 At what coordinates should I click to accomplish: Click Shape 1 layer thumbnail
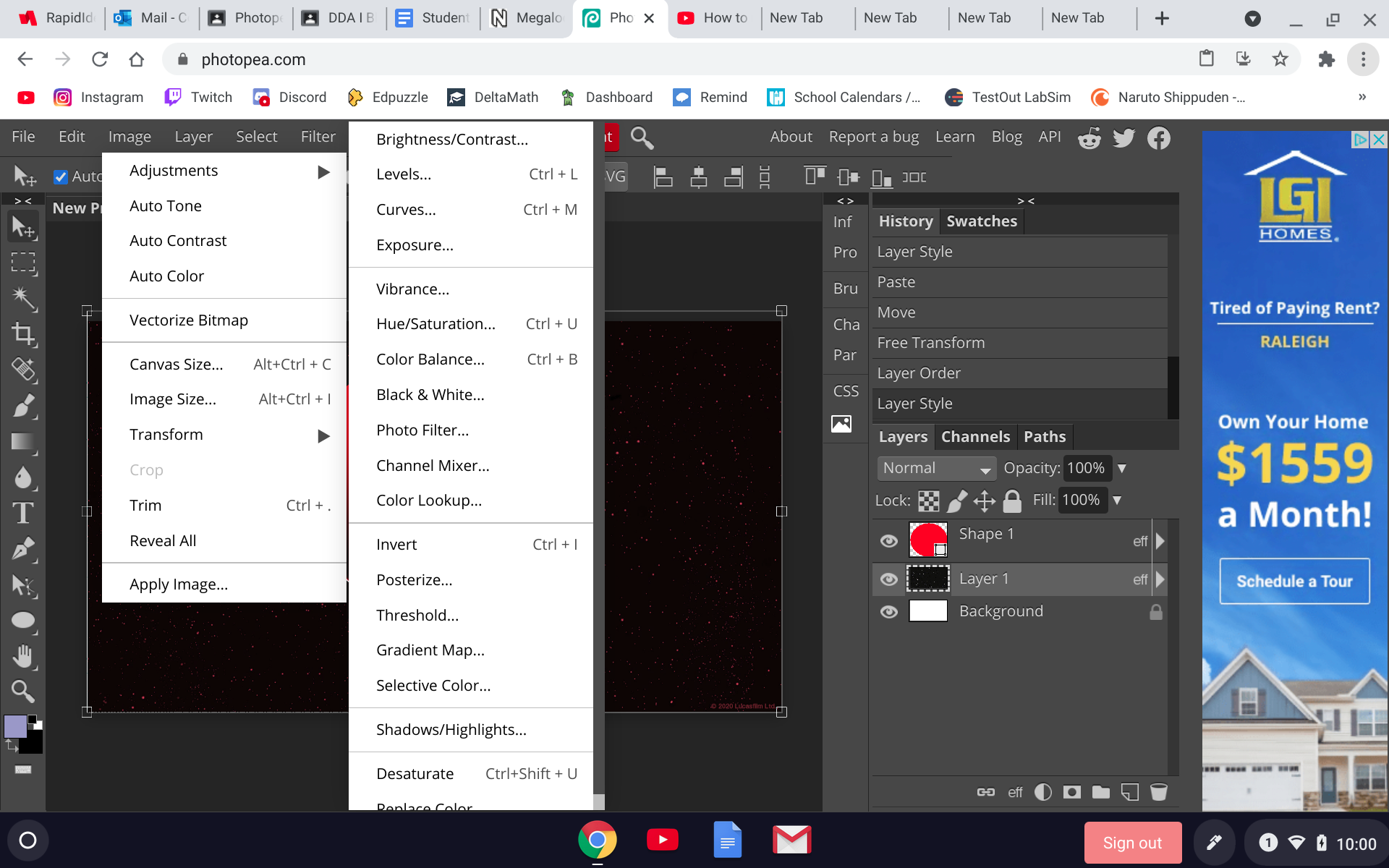point(927,540)
